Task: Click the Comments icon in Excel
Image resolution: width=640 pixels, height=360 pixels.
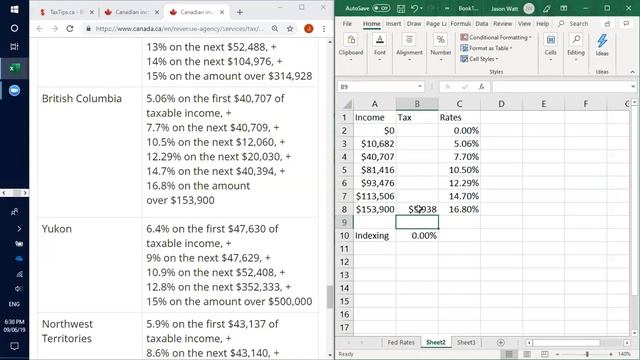Action: tap(626, 24)
